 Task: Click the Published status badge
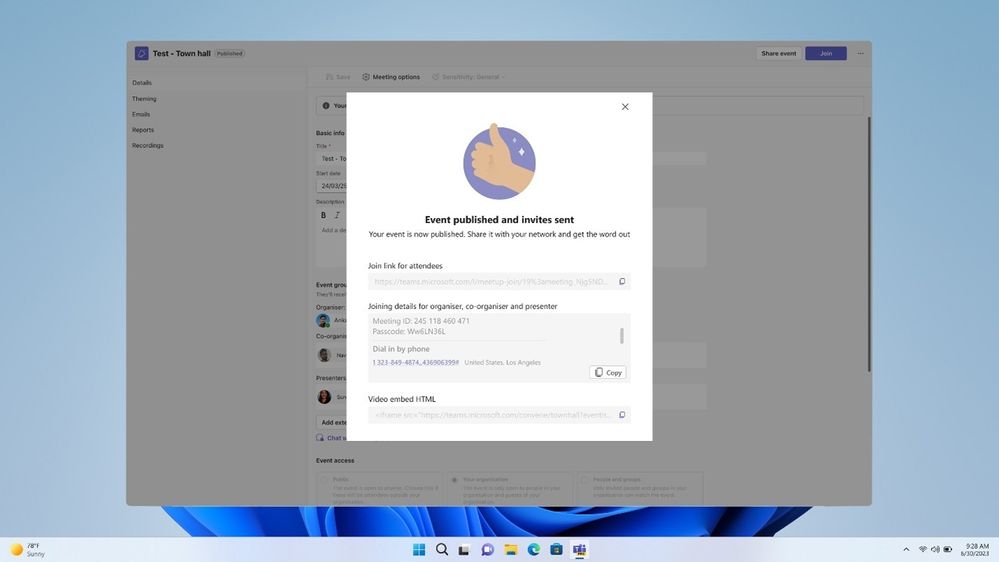[229, 54]
